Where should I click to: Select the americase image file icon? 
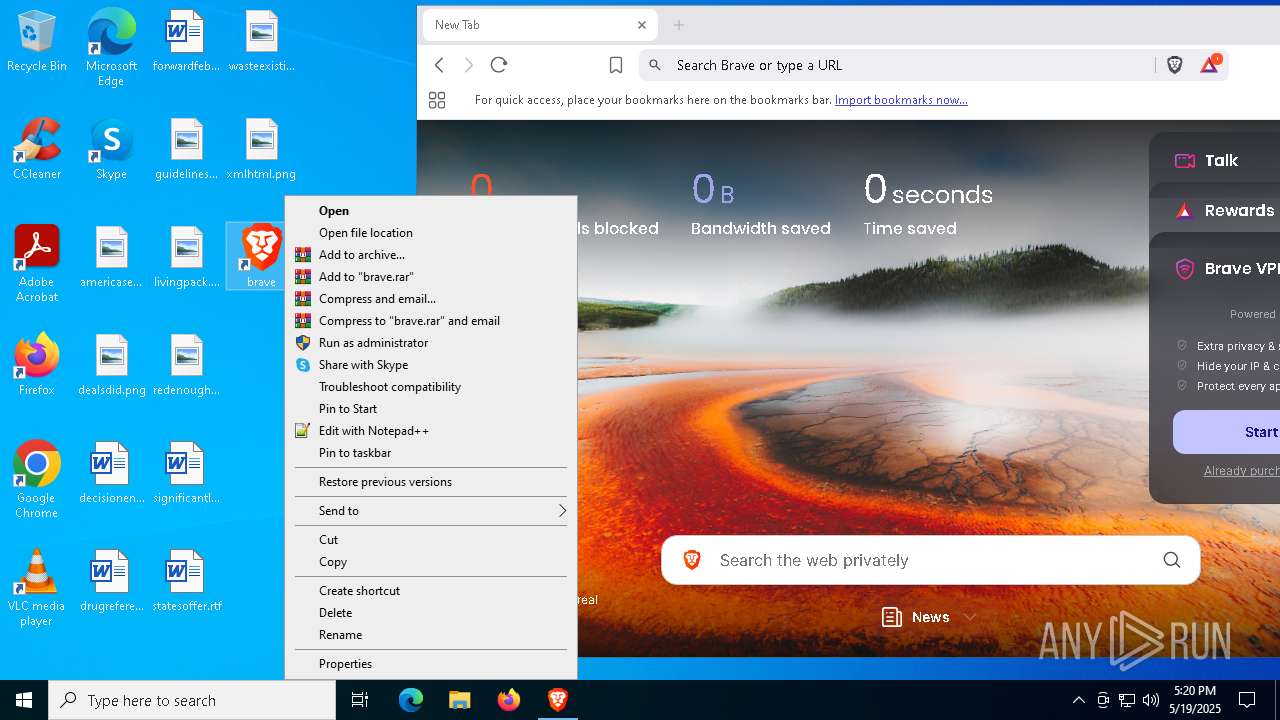111,257
